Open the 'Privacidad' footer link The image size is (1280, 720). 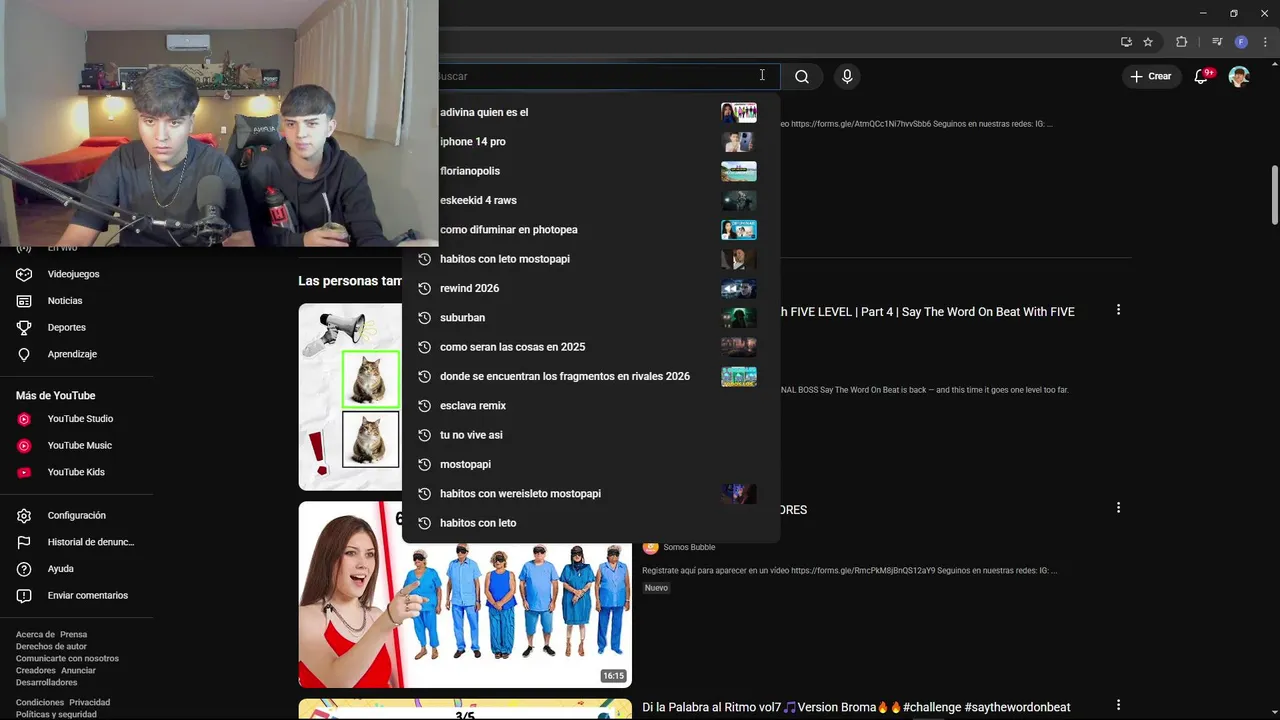click(x=90, y=702)
